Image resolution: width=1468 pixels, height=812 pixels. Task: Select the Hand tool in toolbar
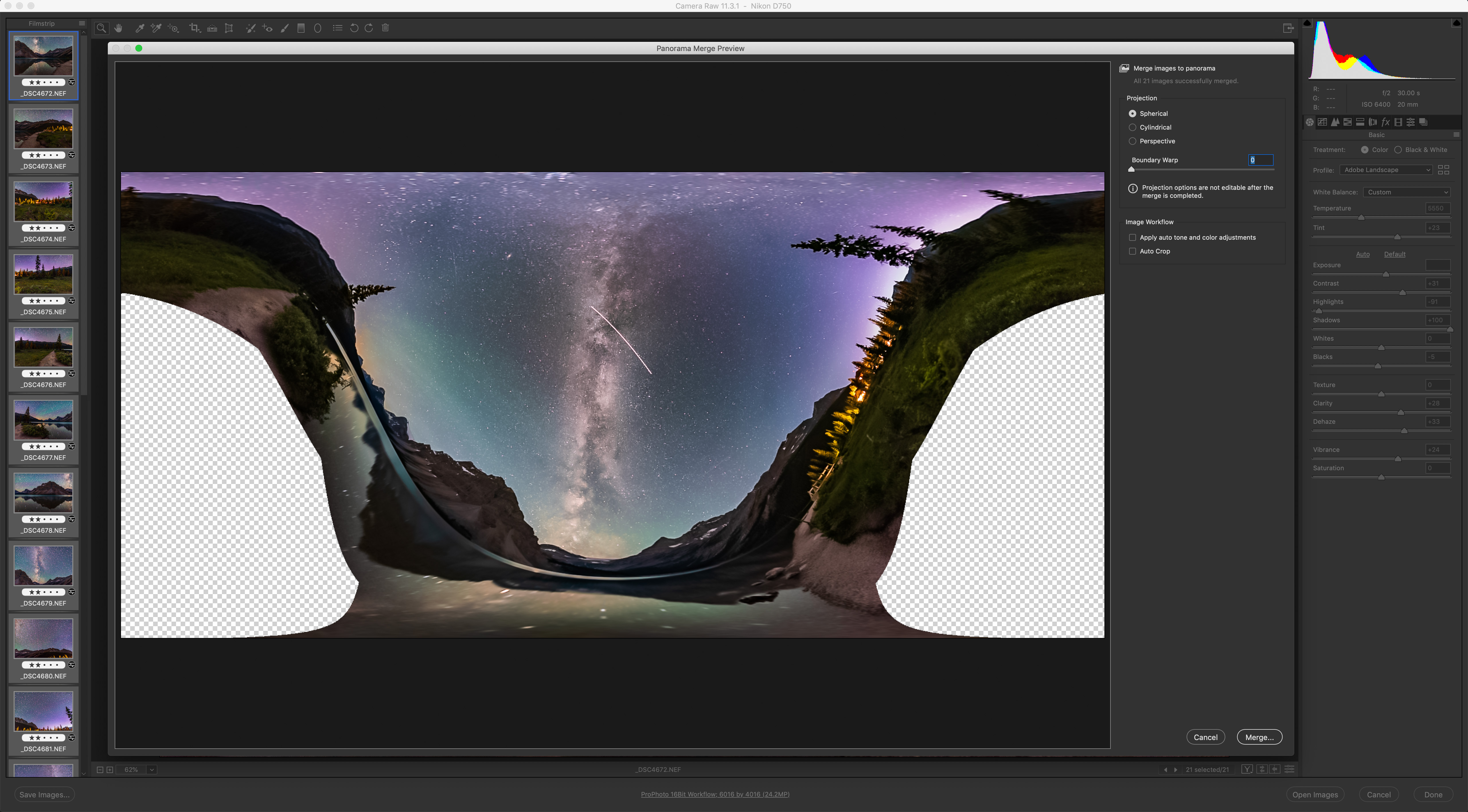pyautogui.click(x=118, y=28)
